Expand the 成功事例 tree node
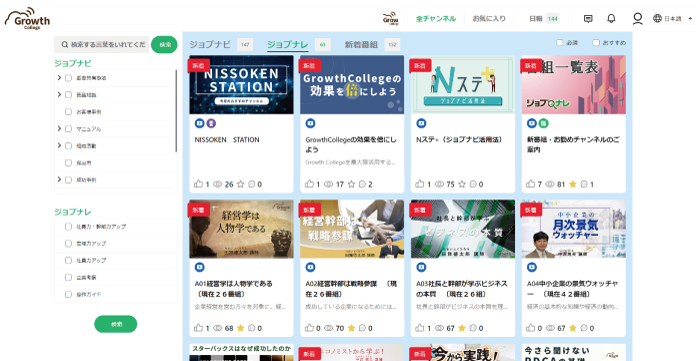Viewport: 700px width, 361px height. tap(59, 179)
